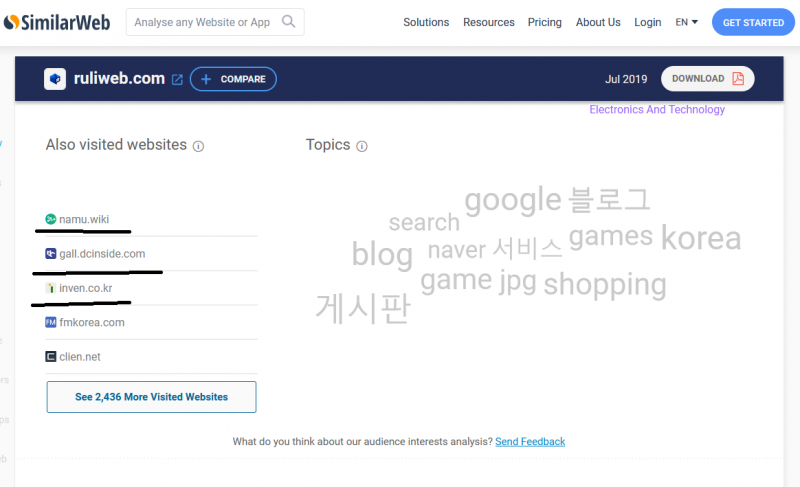Focus the Analyse any Website search field
The image size is (800, 487).
(203, 22)
